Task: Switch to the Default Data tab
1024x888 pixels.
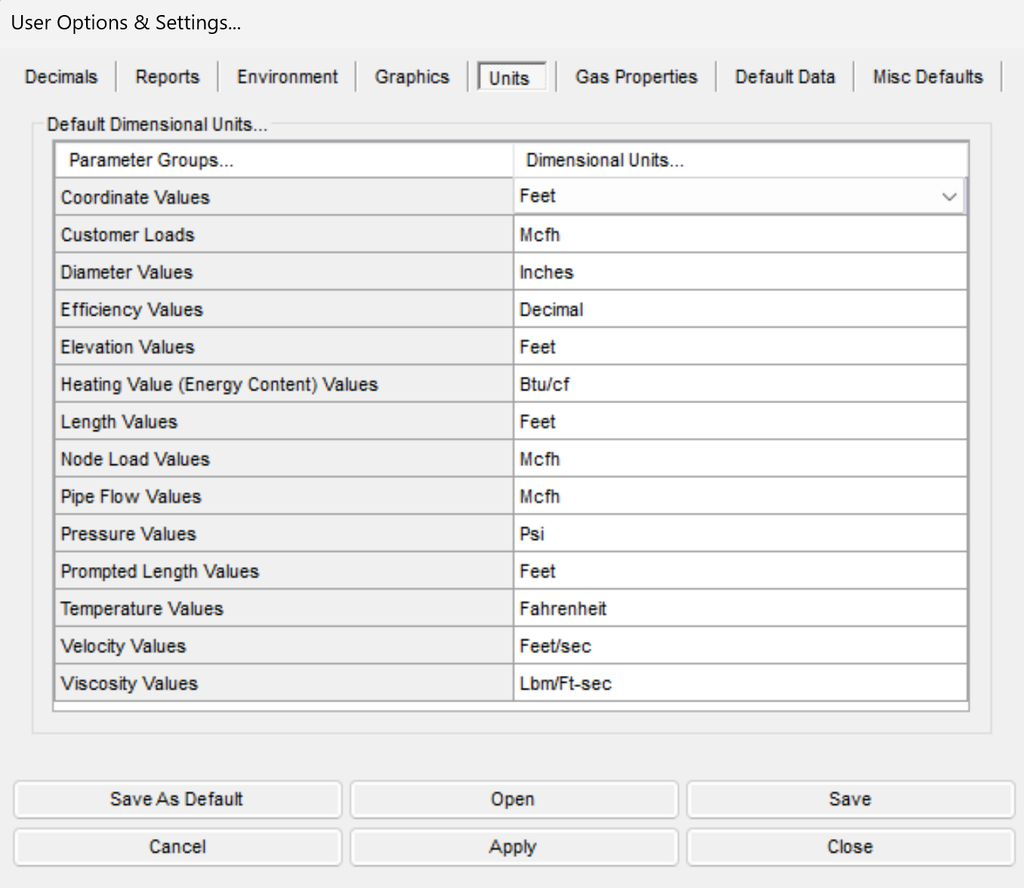Action: click(785, 77)
